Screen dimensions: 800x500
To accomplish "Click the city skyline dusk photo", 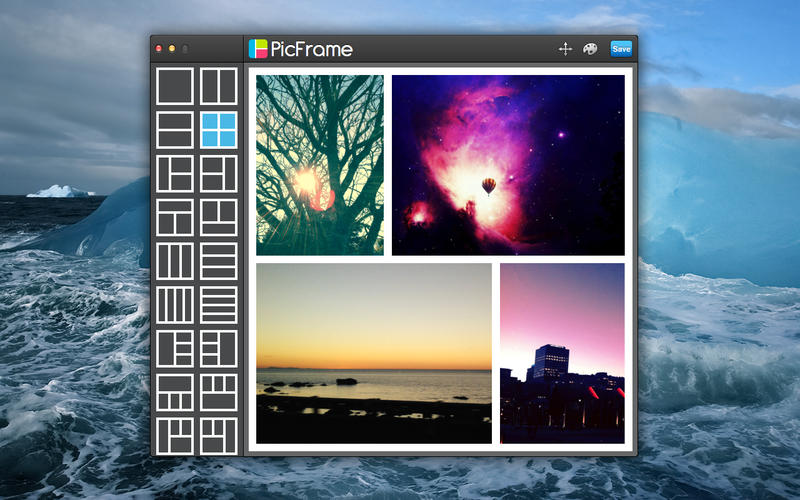I will coord(562,353).
